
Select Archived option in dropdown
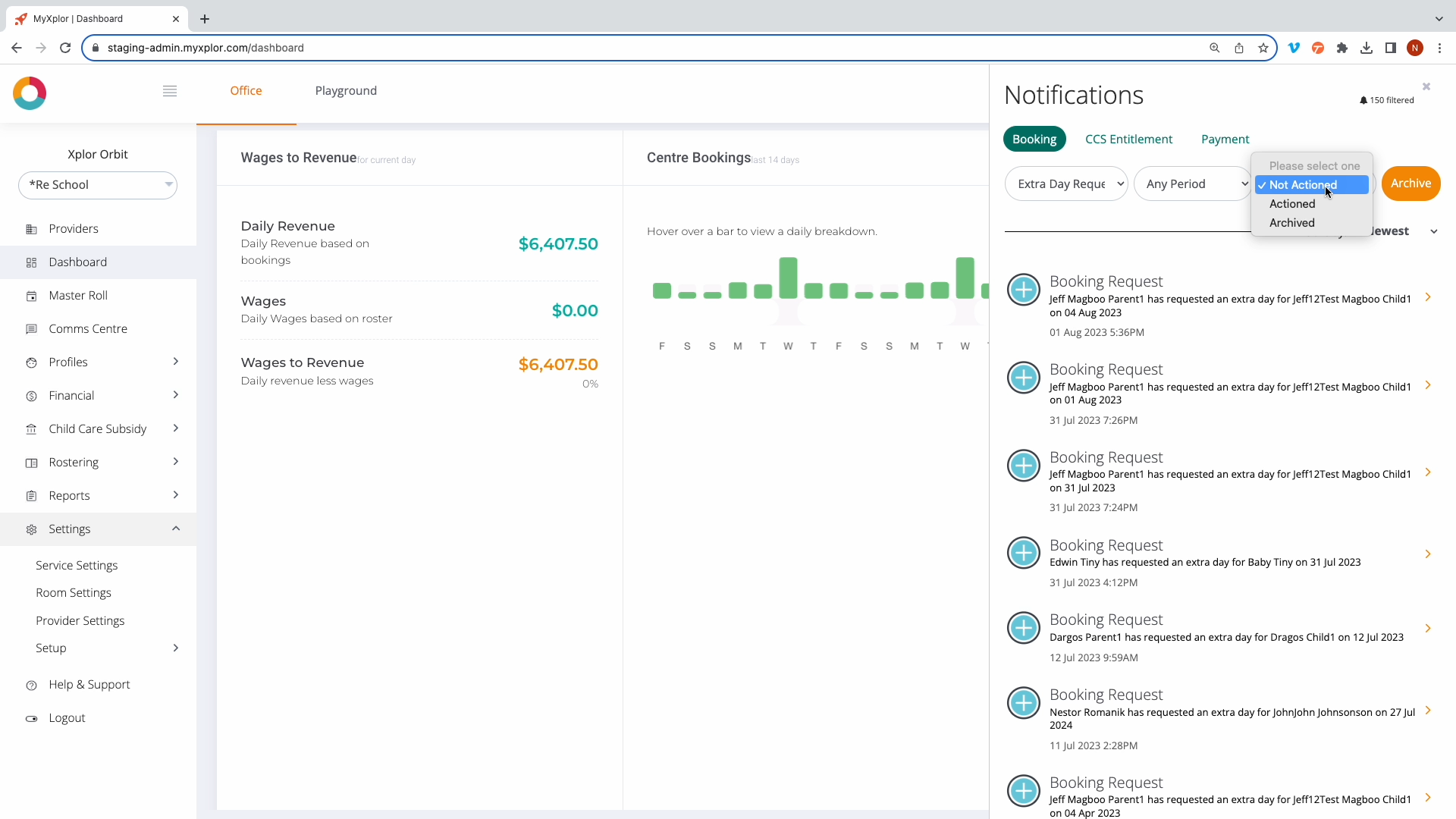[1292, 223]
